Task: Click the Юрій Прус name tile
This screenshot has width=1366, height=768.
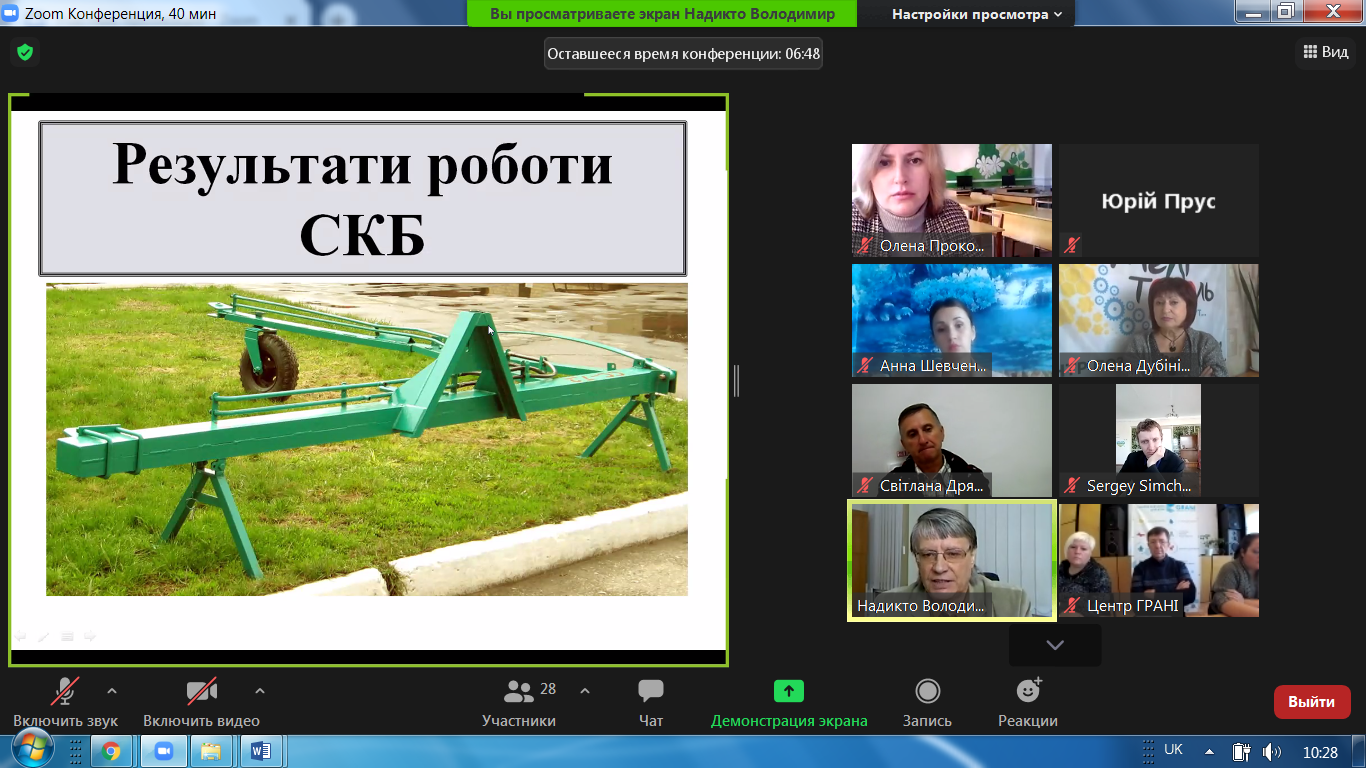Action: (1159, 200)
